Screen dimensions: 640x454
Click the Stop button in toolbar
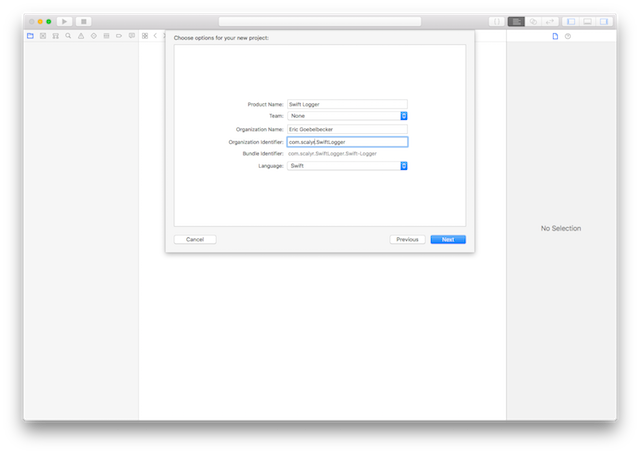tap(84, 21)
